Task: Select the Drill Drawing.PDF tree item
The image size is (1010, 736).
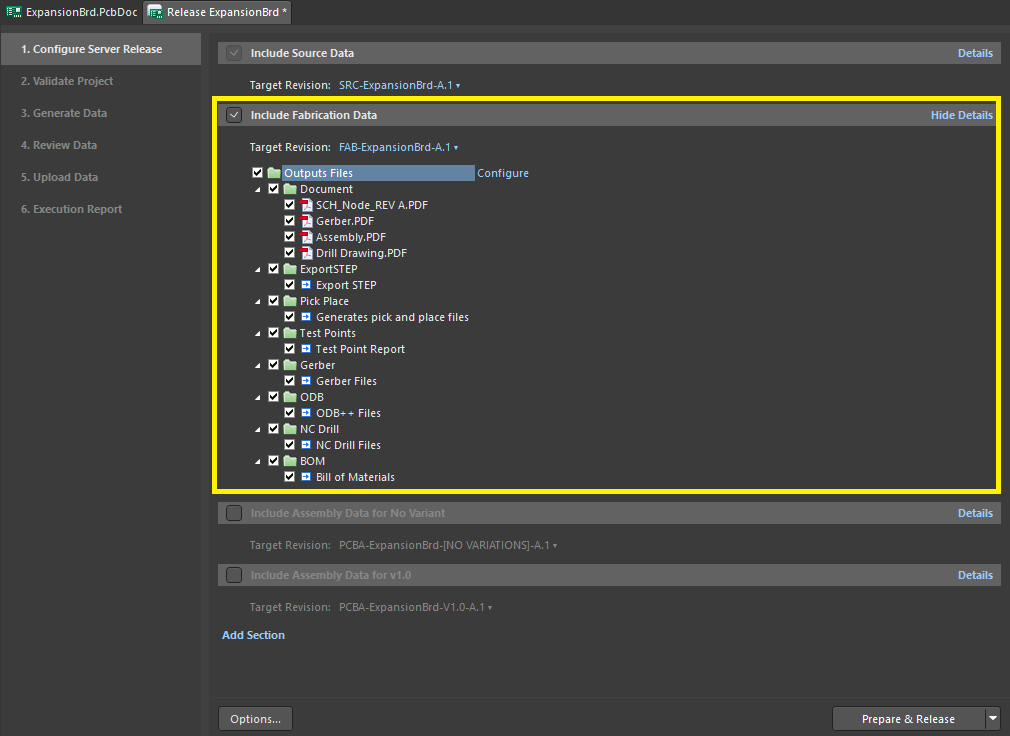Action: 361,253
